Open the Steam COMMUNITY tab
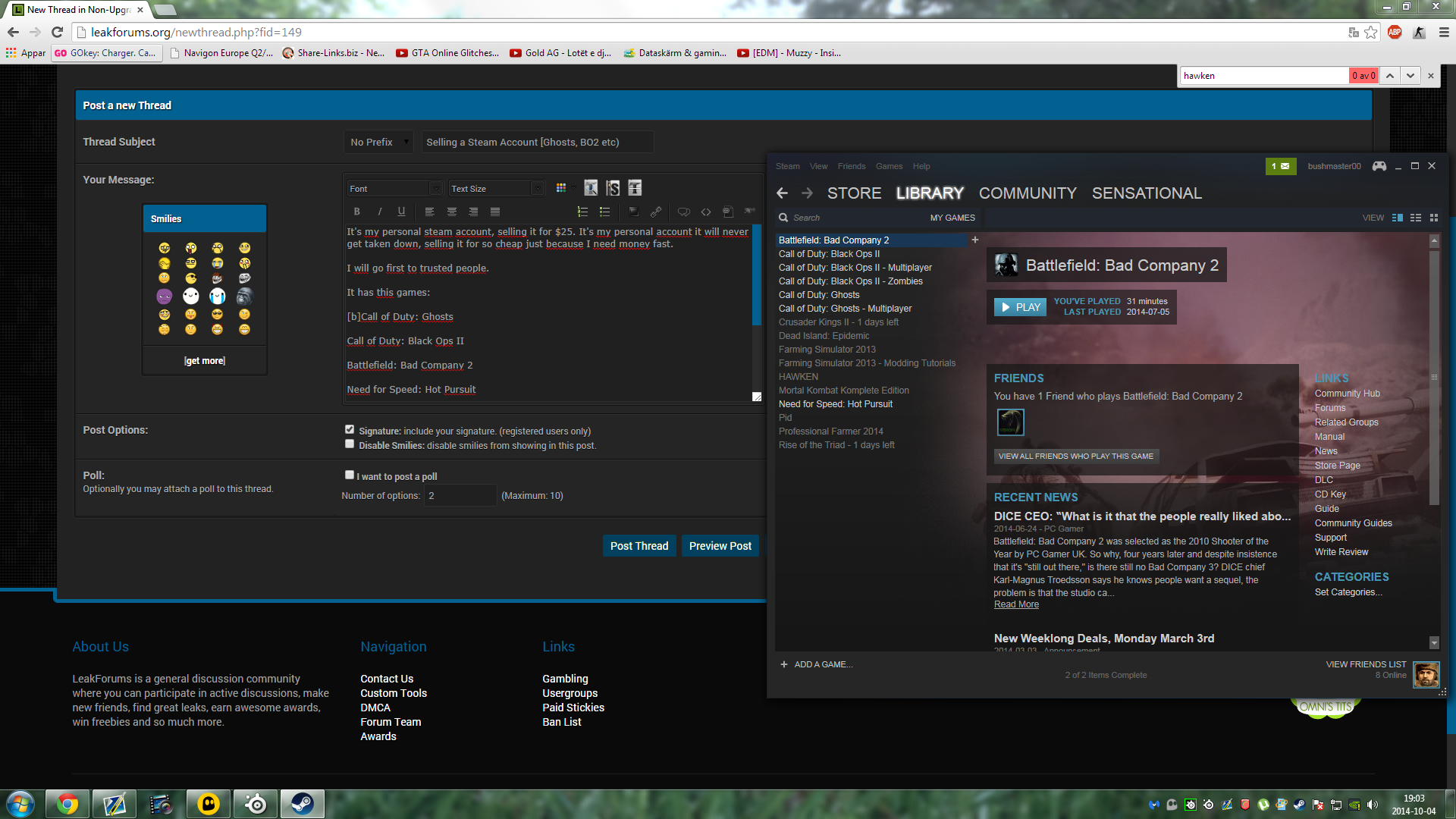The width and height of the screenshot is (1456, 819). click(x=1027, y=193)
